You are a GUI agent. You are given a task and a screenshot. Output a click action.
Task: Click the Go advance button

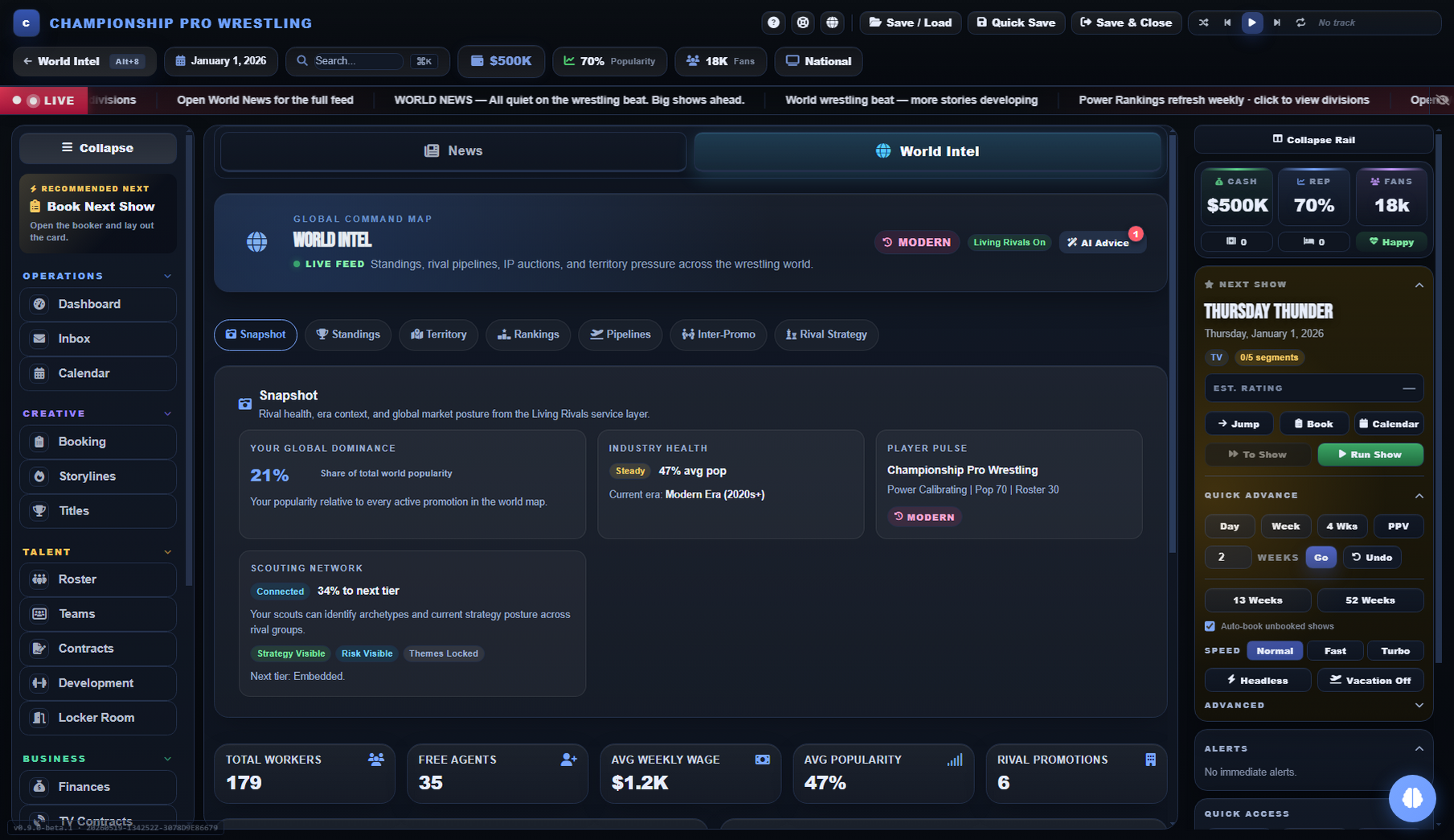[x=1321, y=557]
